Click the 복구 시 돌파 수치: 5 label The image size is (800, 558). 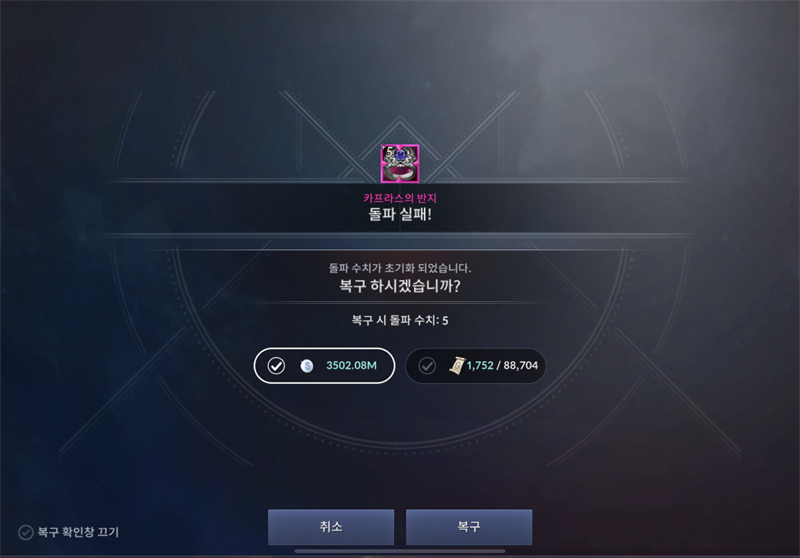pos(400,320)
